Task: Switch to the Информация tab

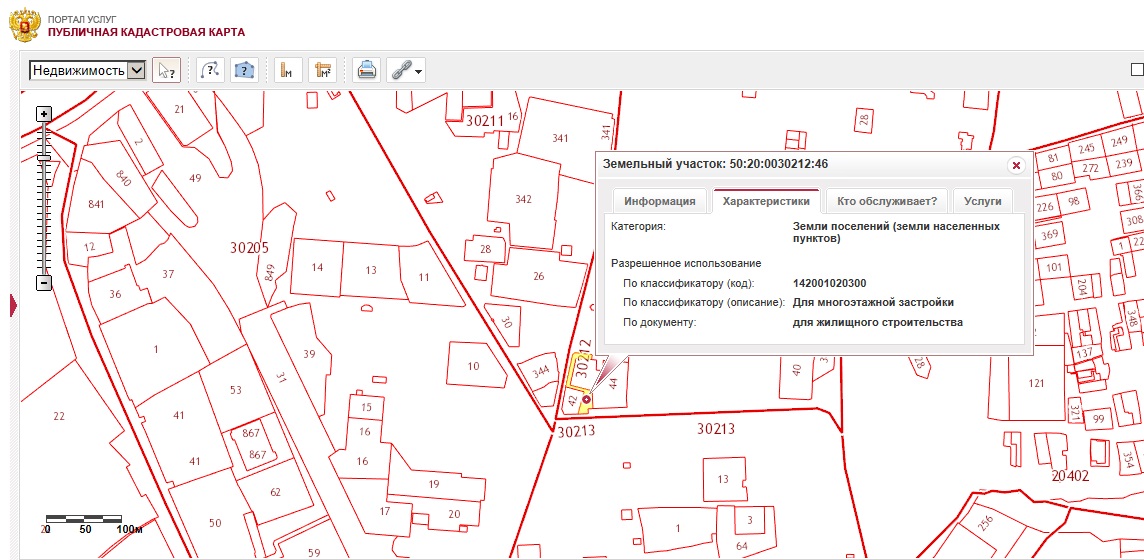Action: 660,201
